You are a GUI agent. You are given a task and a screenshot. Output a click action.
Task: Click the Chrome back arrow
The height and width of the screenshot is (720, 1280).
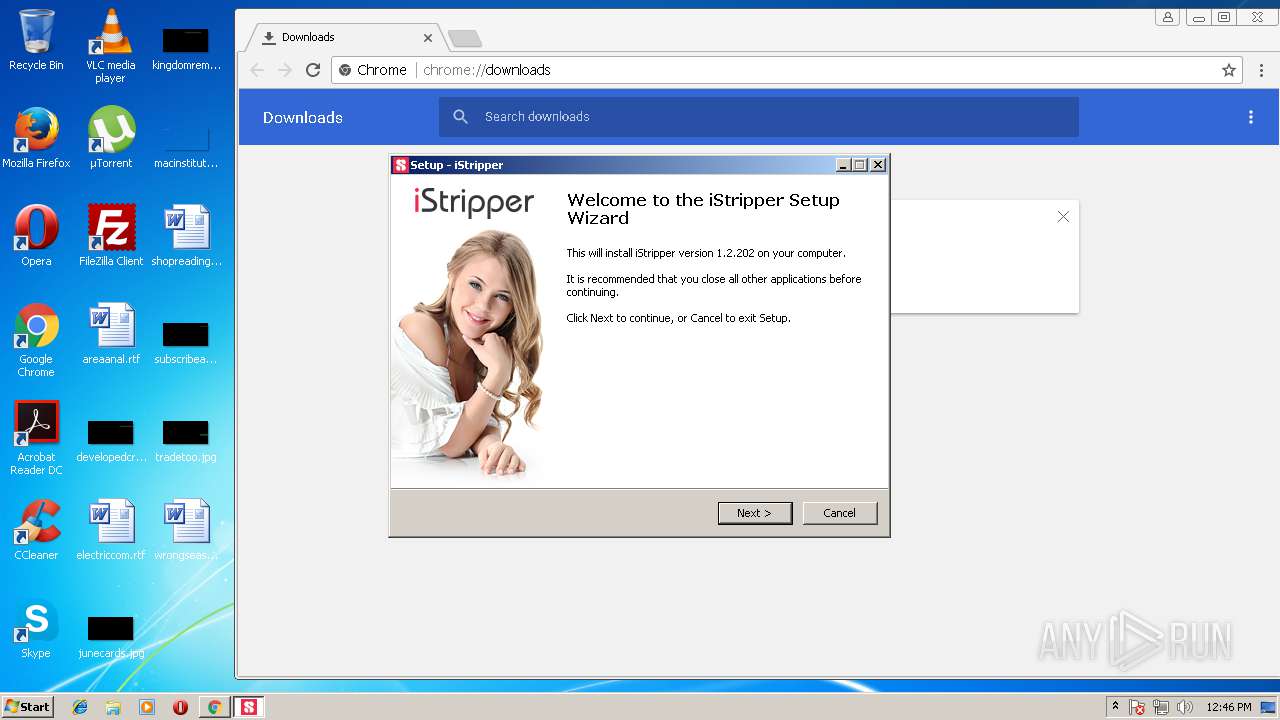257,70
